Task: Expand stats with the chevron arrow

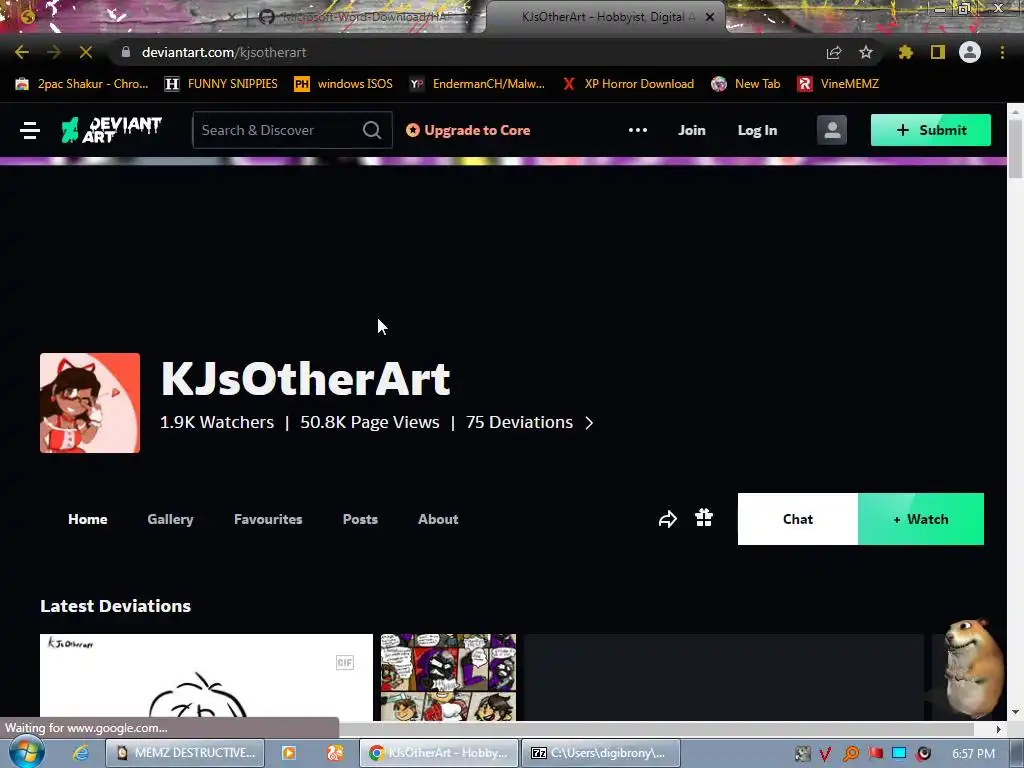Action: click(589, 423)
